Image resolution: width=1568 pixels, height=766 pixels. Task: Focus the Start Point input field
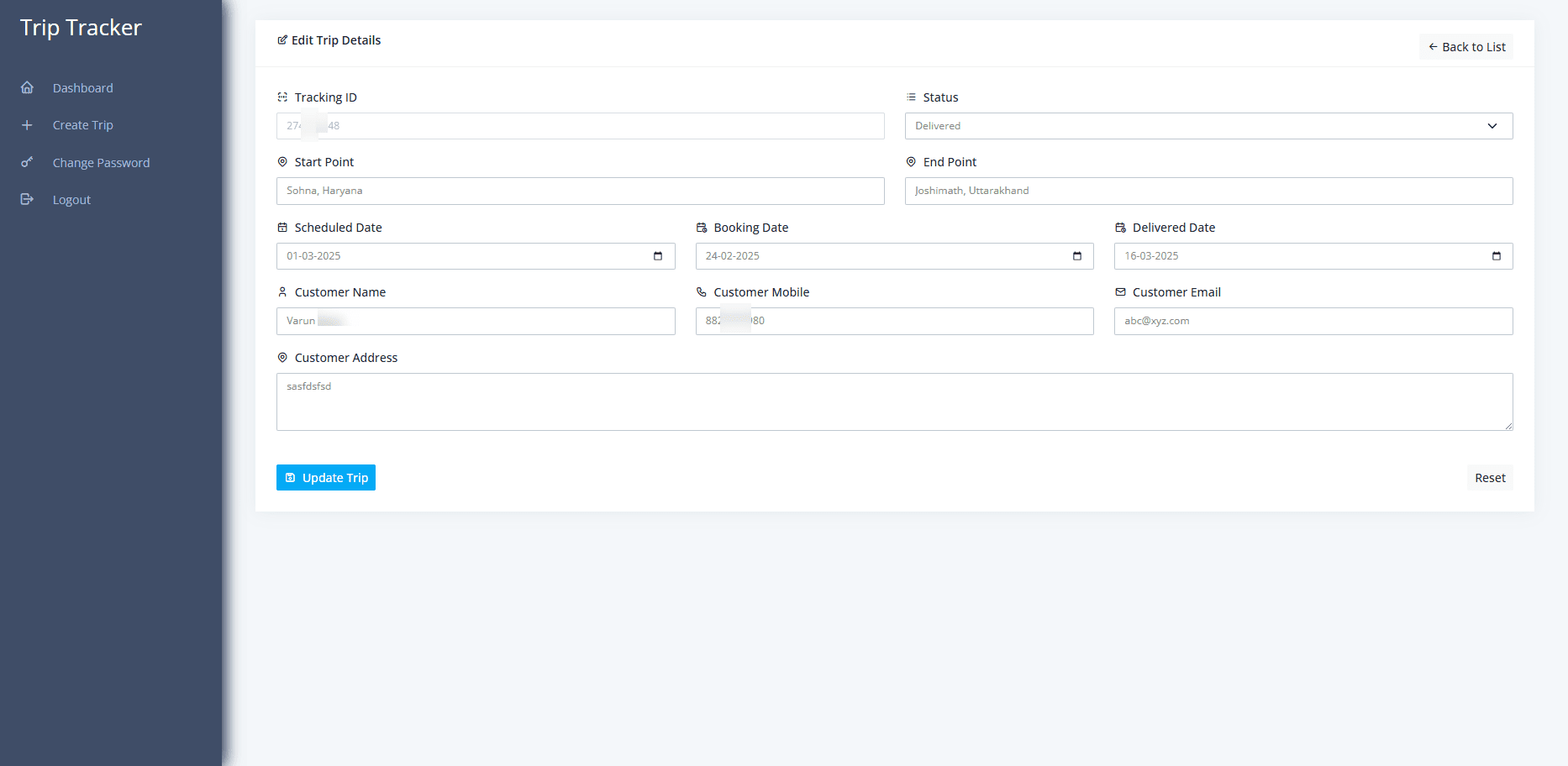[x=580, y=191]
